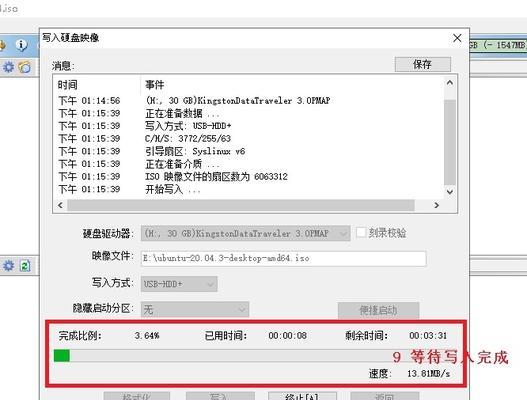527x400 pixels.
Task: Click the log horizontal scroll-left arrow
Action: tap(60, 205)
